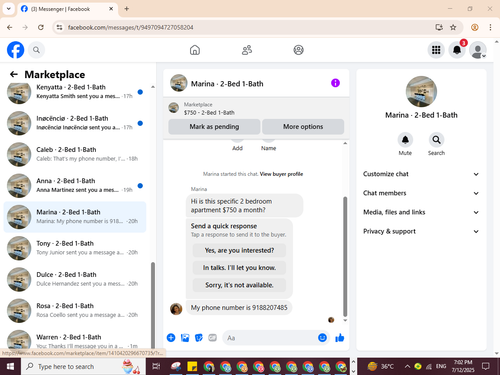Reload the page in Chrome
Screen dimensions: 500x375
41,27
